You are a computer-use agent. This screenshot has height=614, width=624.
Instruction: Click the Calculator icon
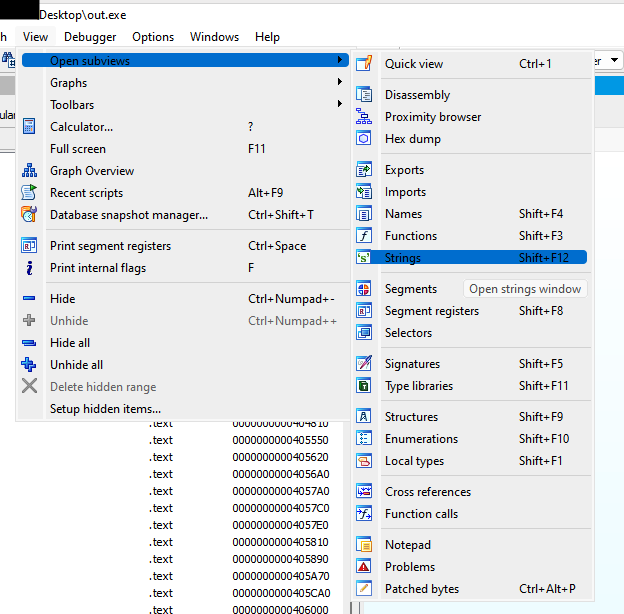point(29,127)
